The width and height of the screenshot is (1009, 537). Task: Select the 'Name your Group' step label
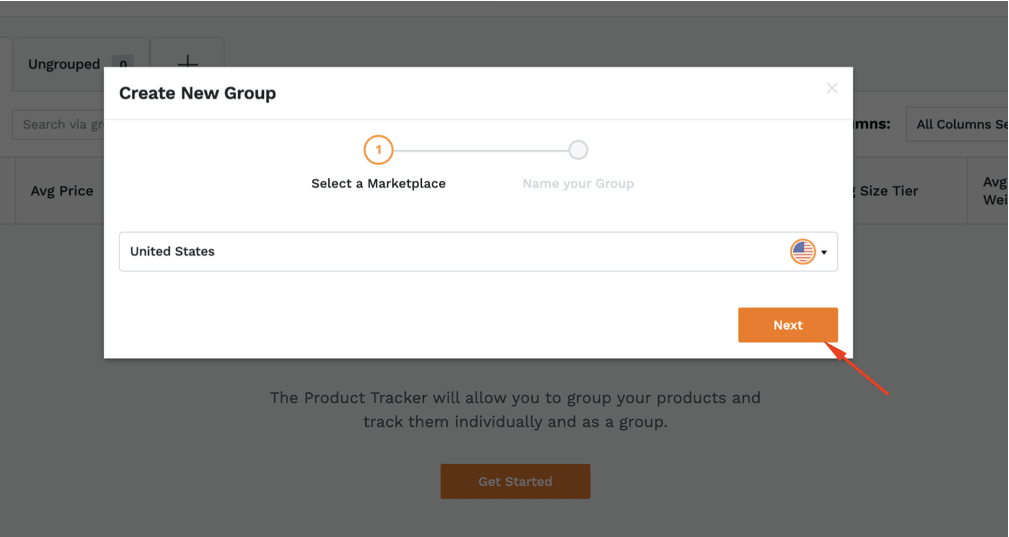pyautogui.click(x=578, y=183)
